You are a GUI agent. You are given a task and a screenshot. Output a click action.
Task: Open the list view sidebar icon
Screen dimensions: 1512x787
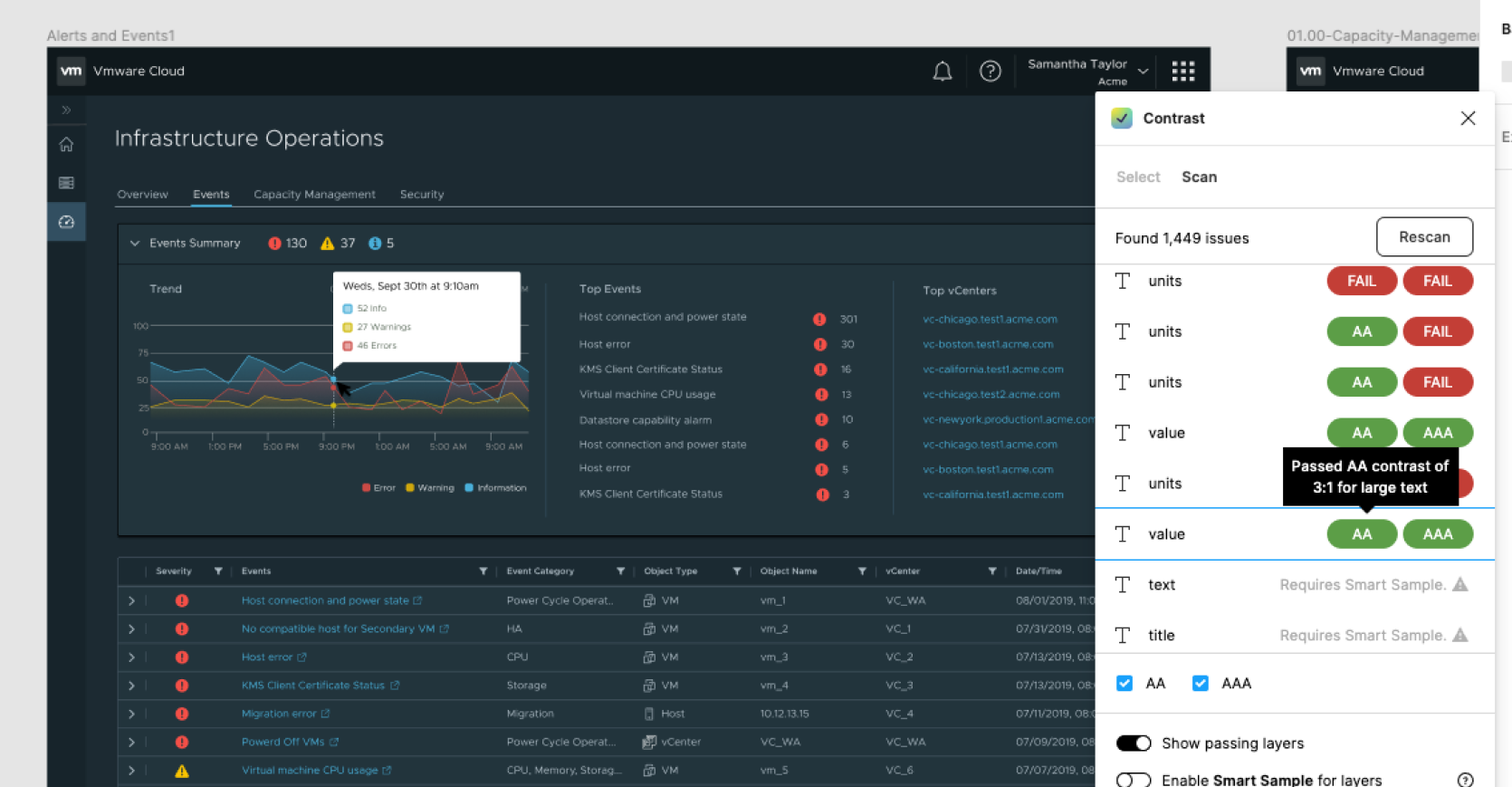coord(66,183)
